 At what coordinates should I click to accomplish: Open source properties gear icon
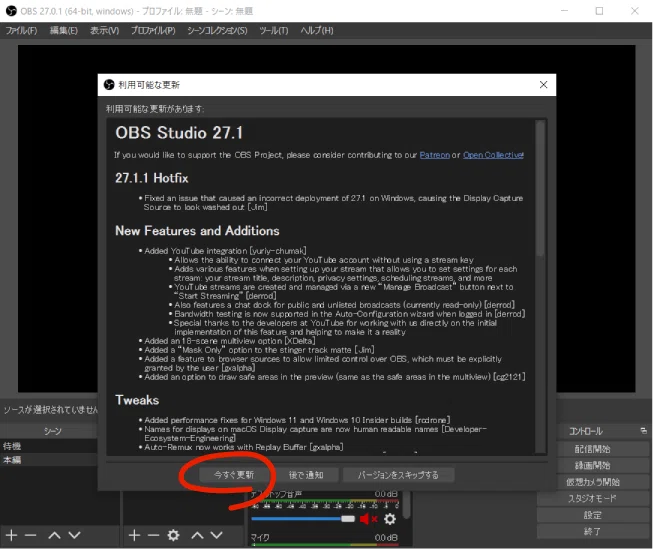point(173,535)
